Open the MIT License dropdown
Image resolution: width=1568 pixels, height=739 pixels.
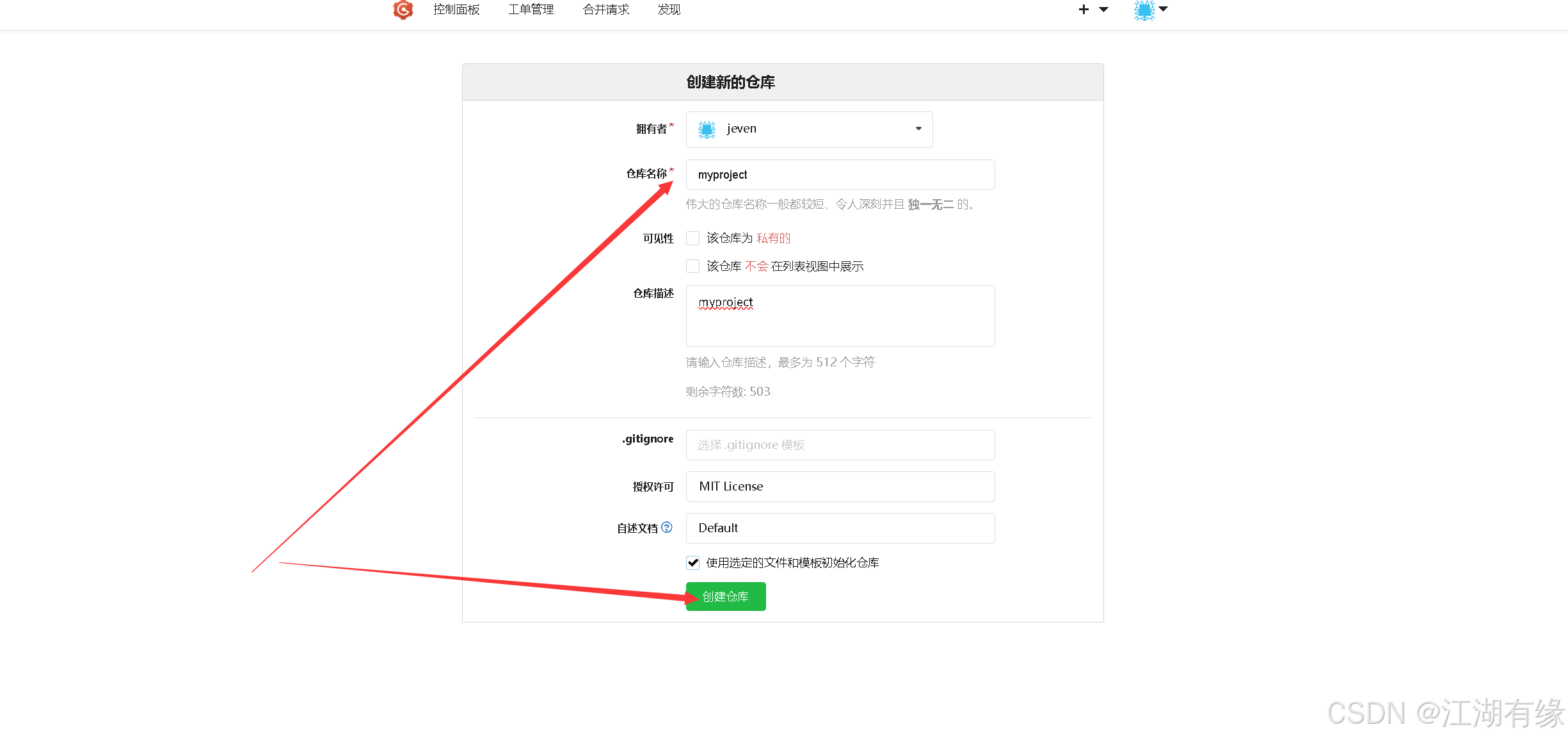(x=840, y=487)
